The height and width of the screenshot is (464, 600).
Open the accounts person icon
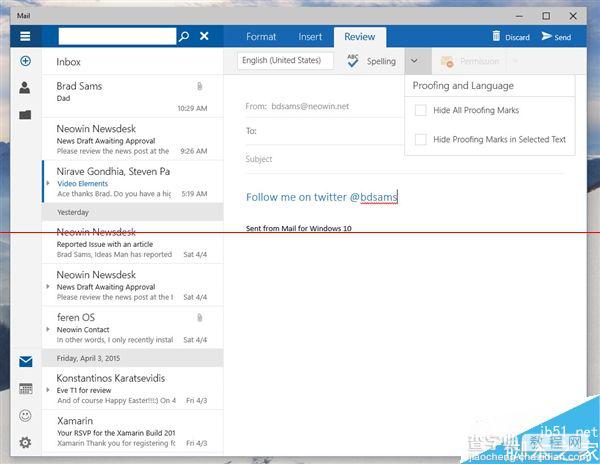click(25, 88)
